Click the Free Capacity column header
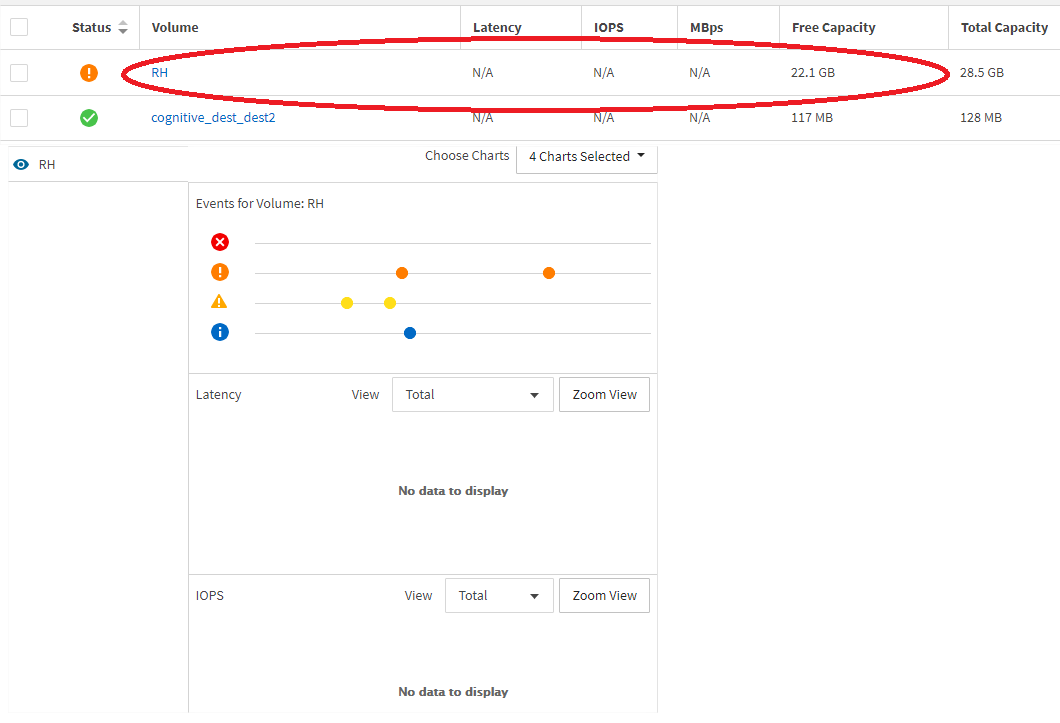Image resolution: width=1060 pixels, height=723 pixels. coord(834,27)
